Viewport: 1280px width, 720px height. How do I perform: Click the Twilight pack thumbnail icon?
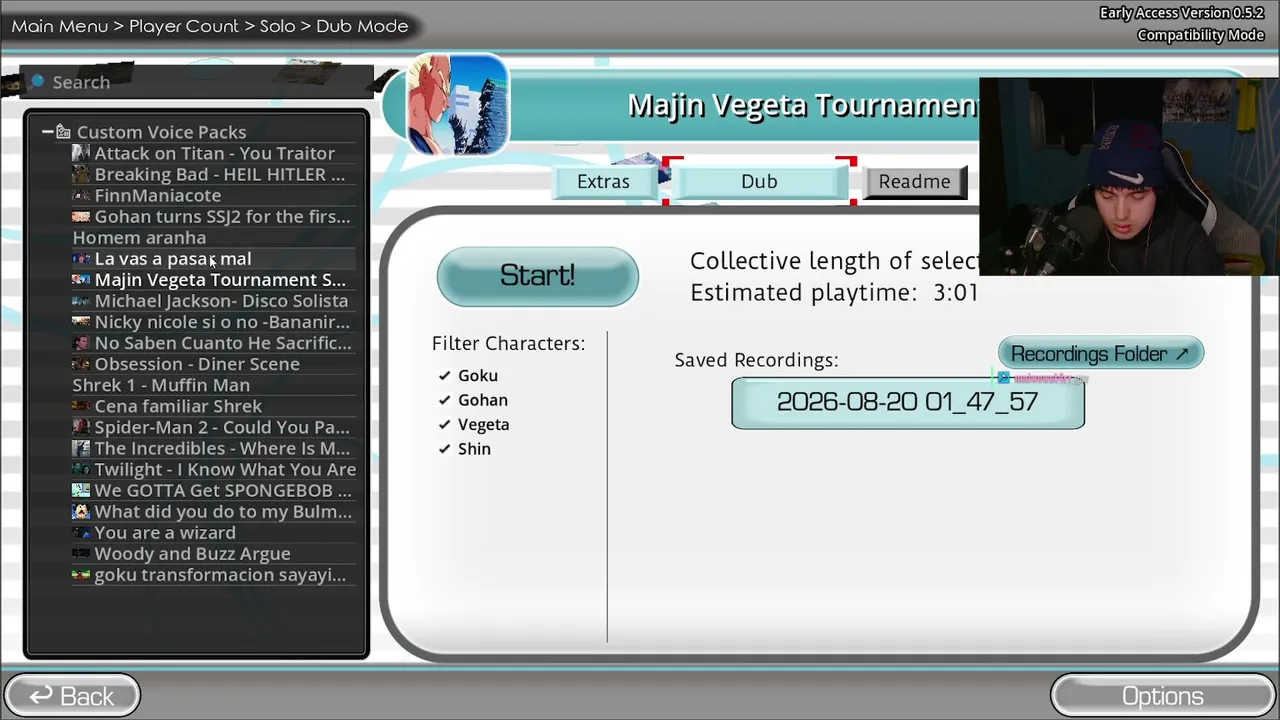[81, 469]
